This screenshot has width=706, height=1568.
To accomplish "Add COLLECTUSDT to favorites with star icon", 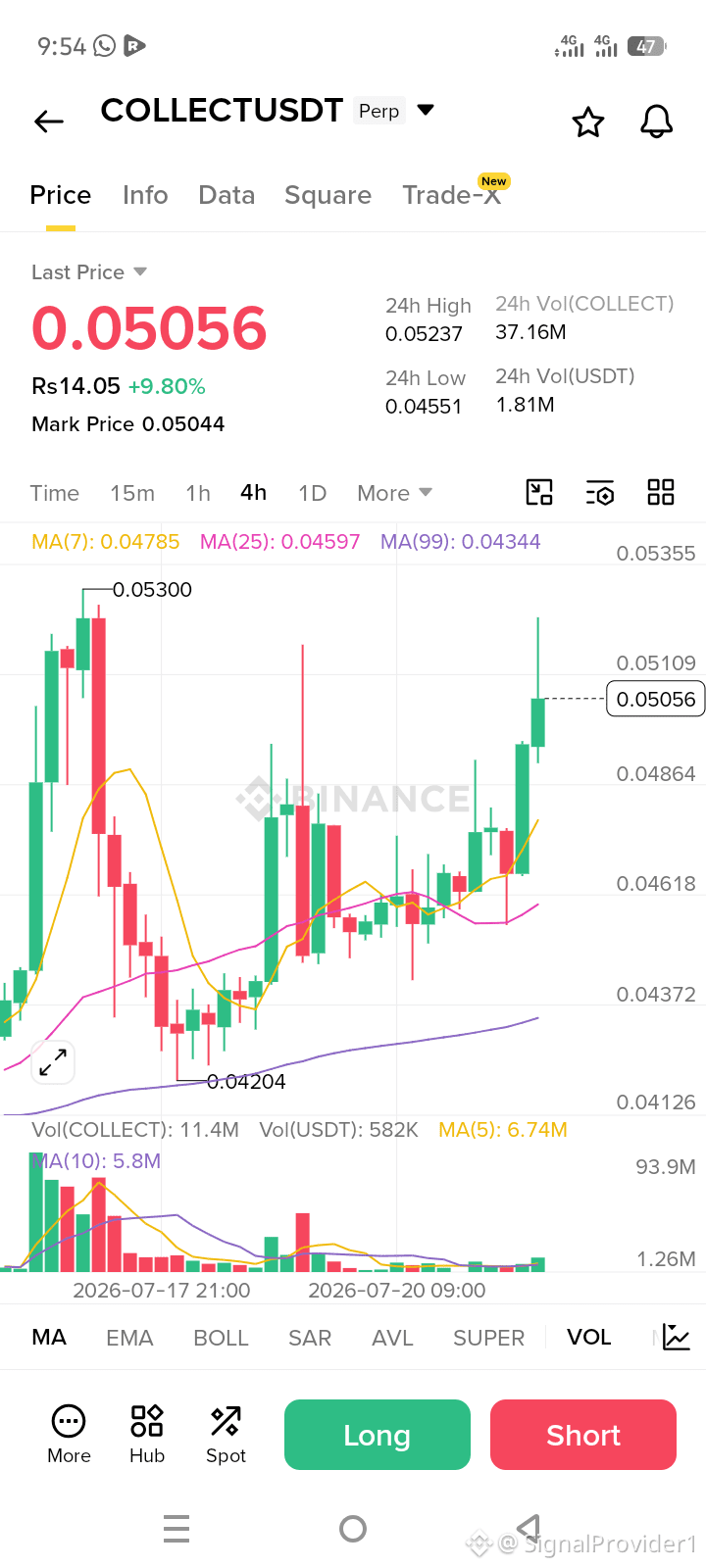I will pos(588,122).
